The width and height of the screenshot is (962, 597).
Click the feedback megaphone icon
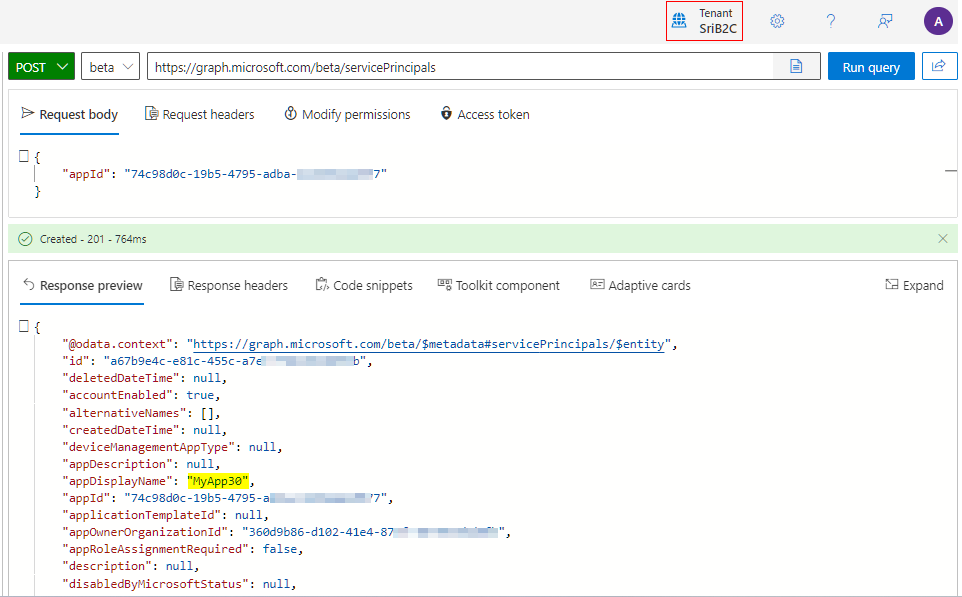click(884, 20)
